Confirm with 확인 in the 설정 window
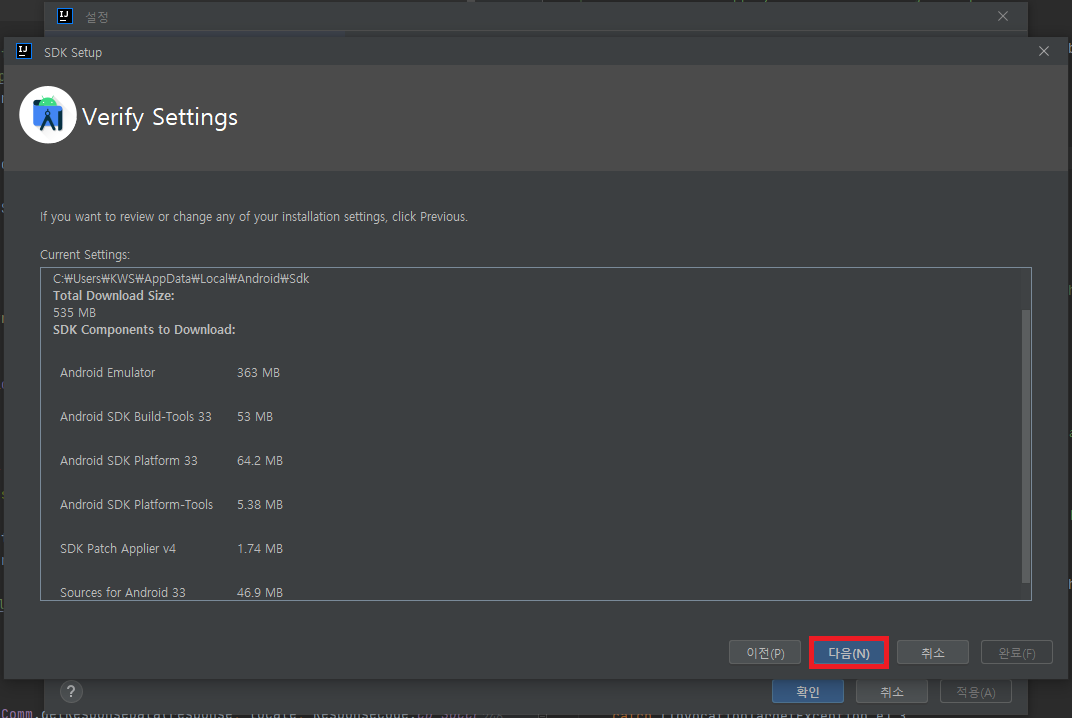This screenshot has height=718, width=1072. coord(807,692)
